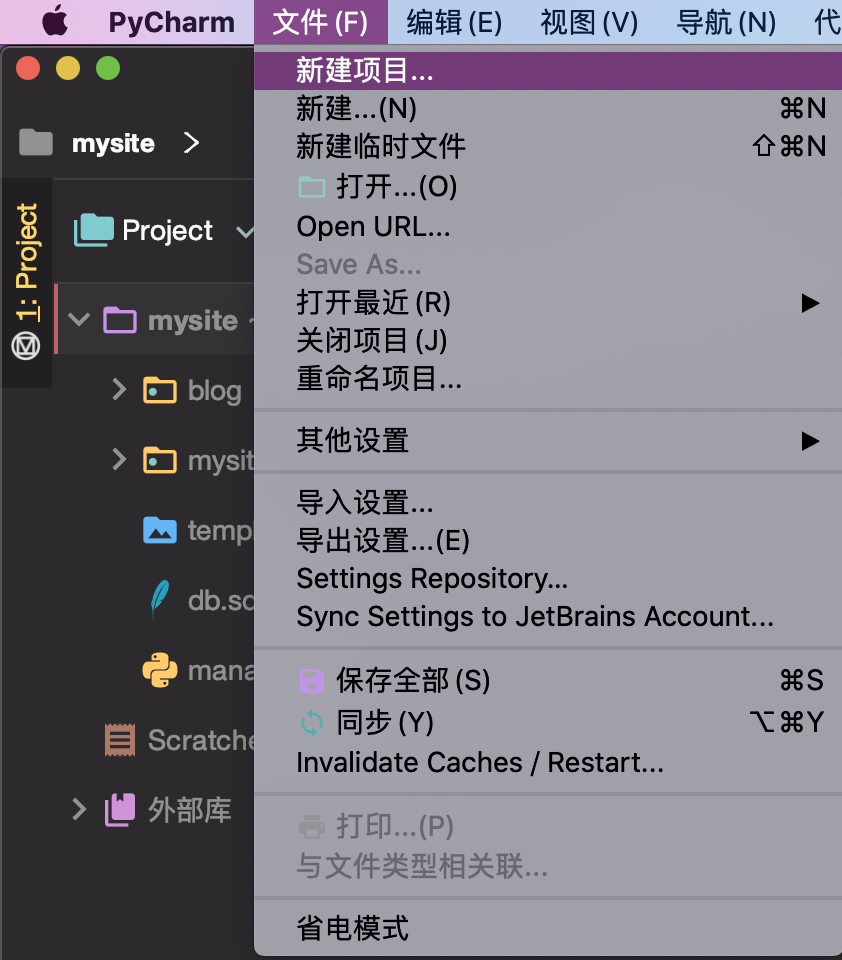Click the mysite breadcrumb label

click(113, 144)
